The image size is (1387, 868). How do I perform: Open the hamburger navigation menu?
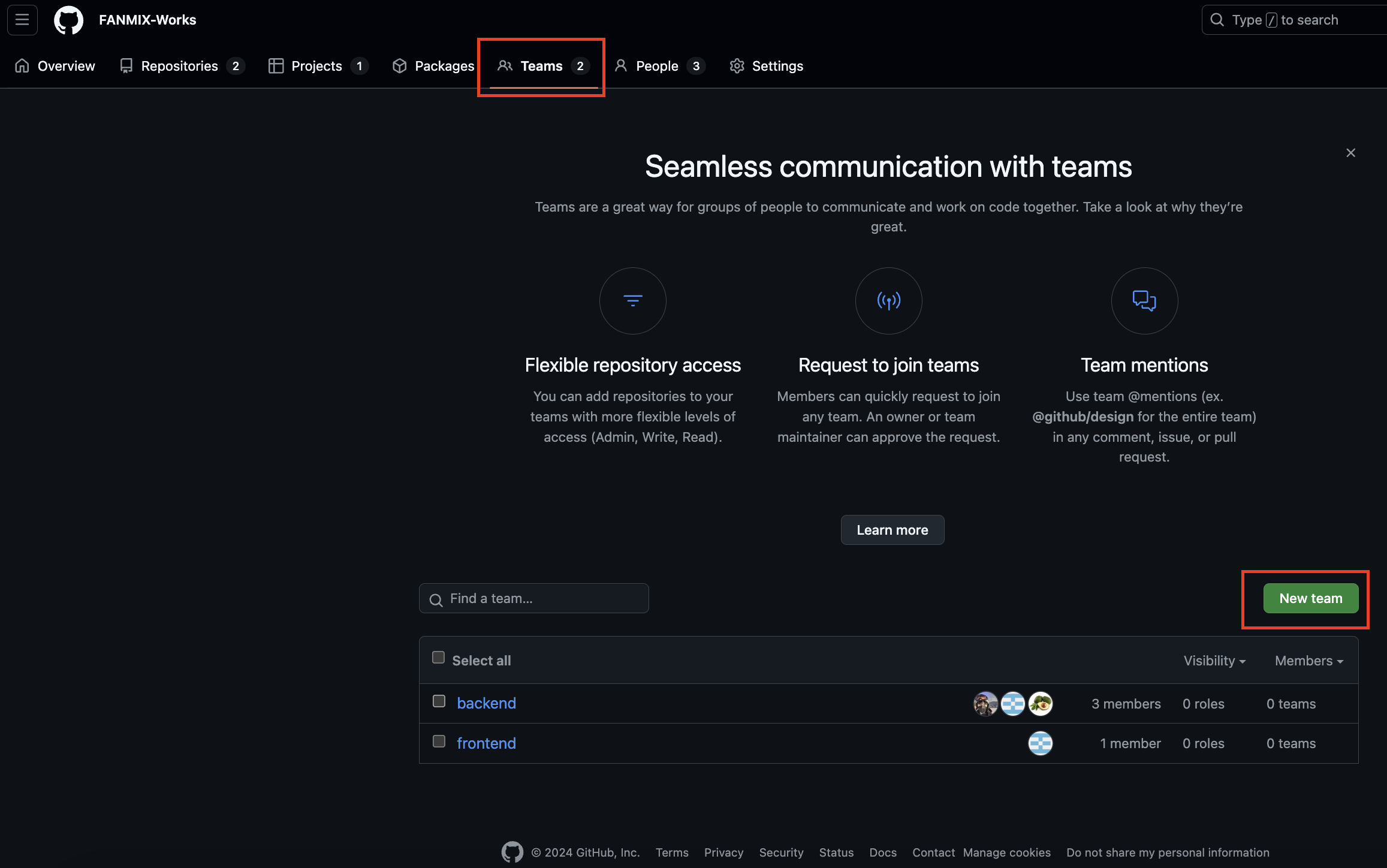[22, 20]
